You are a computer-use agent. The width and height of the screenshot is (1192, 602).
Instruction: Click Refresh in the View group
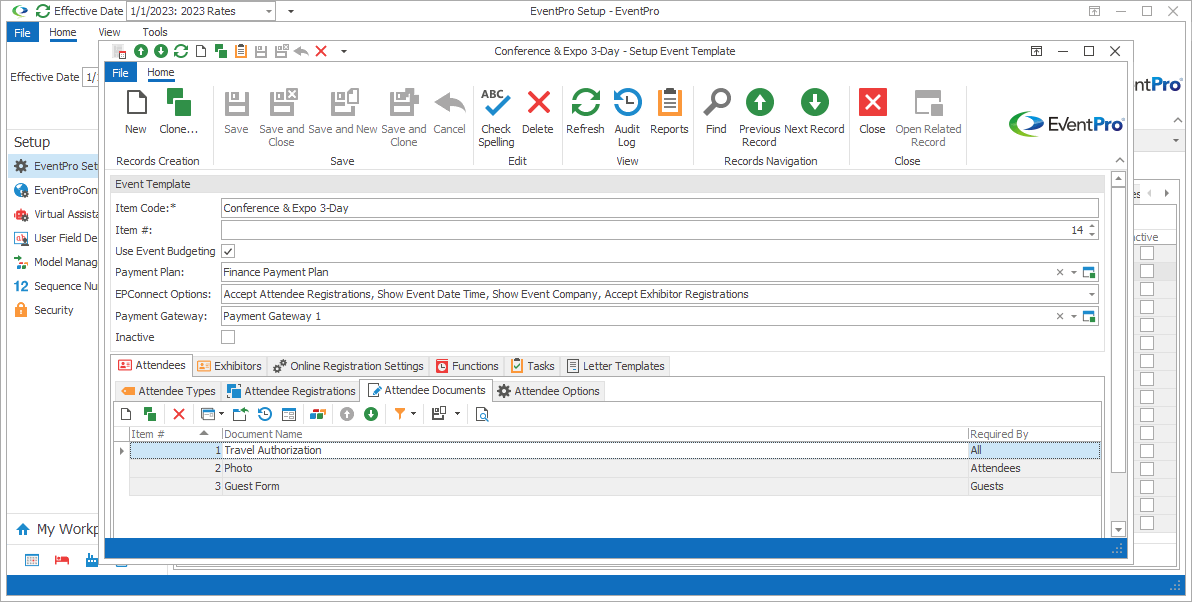[585, 112]
